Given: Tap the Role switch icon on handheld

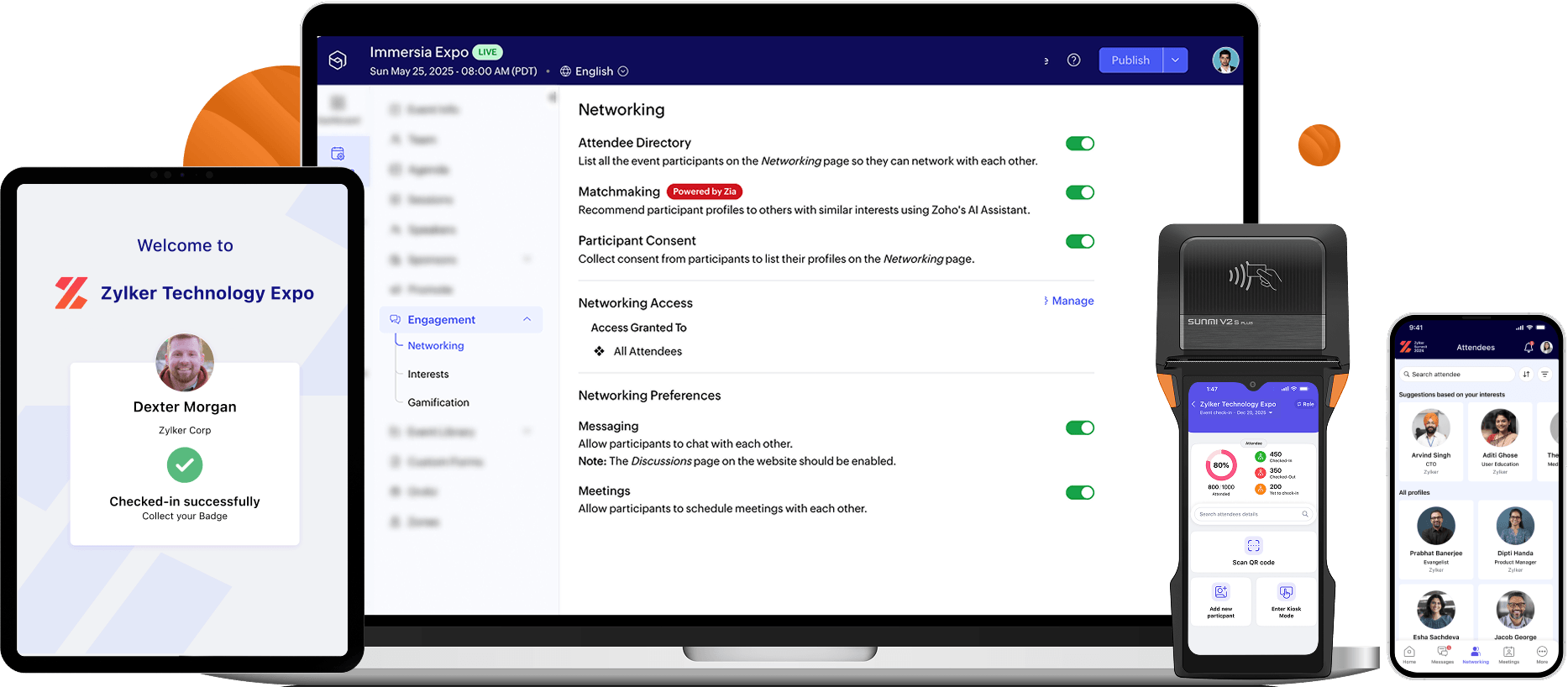Looking at the screenshot, I should point(1306,404).
